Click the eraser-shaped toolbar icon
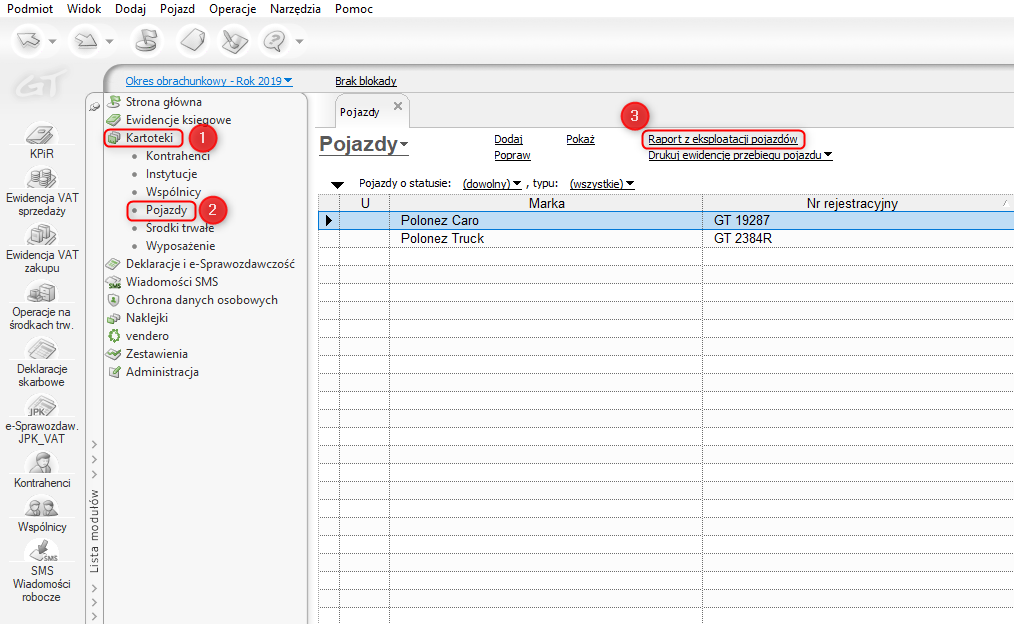The width and height of the screenshot is (1014, 624). [x=193, y=41]
